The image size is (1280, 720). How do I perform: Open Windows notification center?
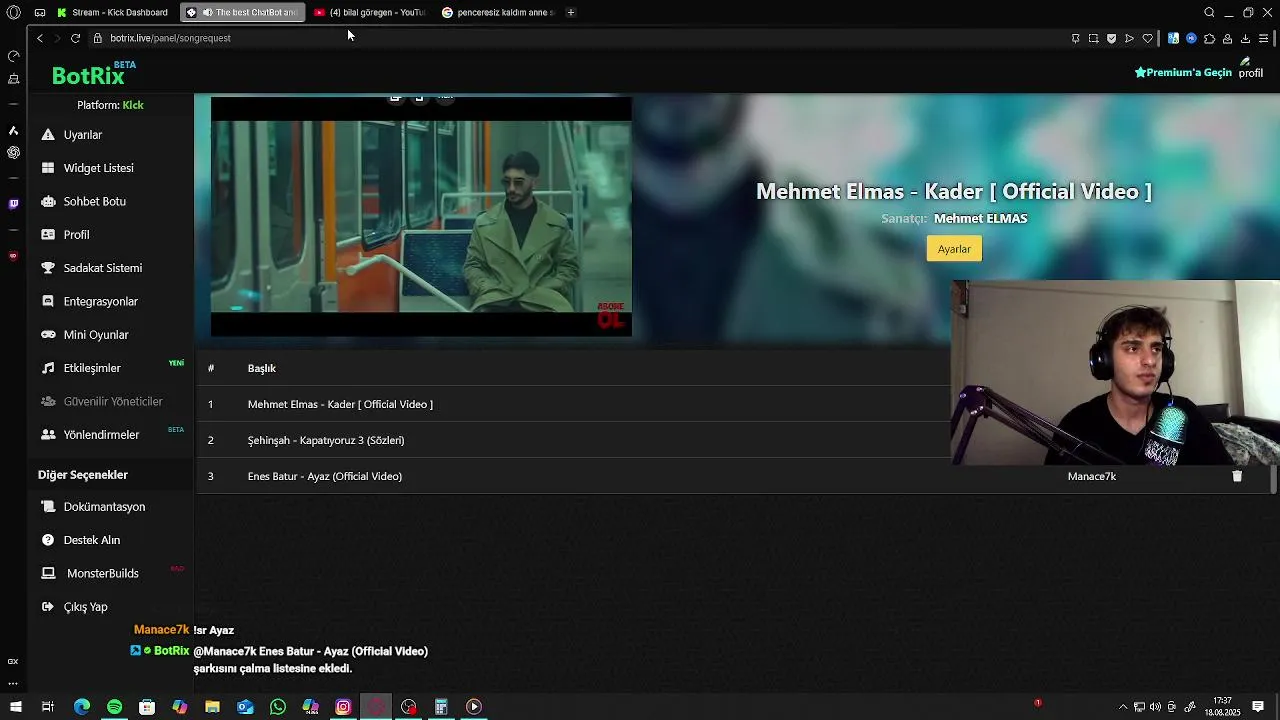[1258, 707]
